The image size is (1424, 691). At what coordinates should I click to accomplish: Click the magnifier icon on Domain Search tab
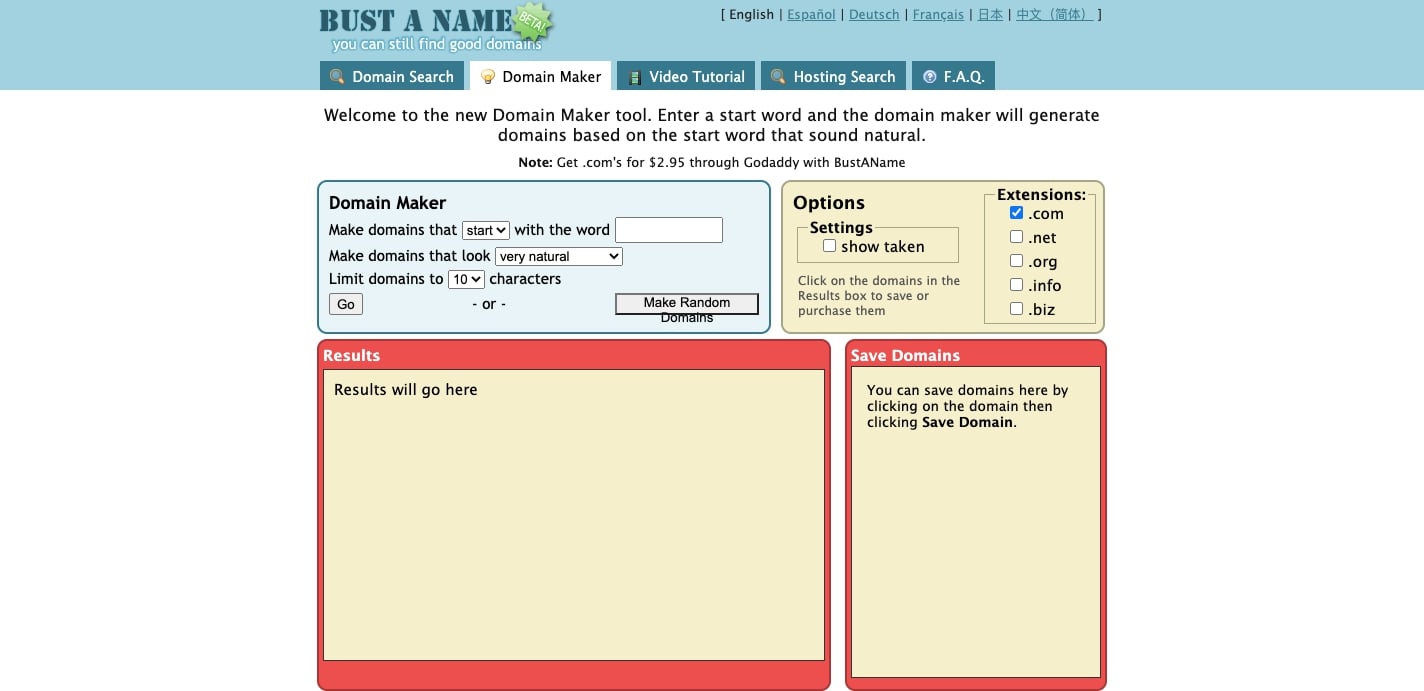tap(337, 77)
